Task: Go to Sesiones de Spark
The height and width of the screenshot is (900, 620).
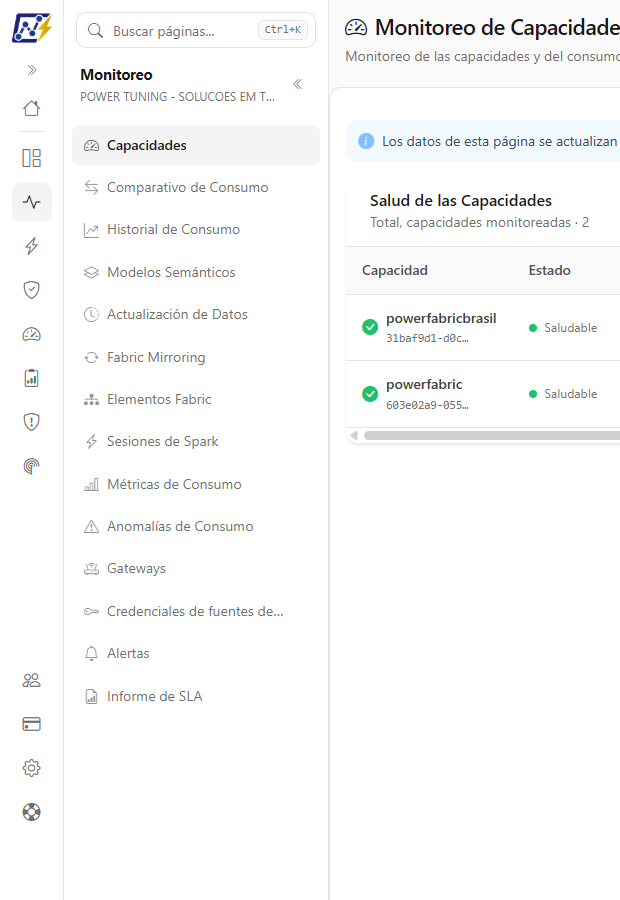Action: pyautogui.click(x=196, y=441)
